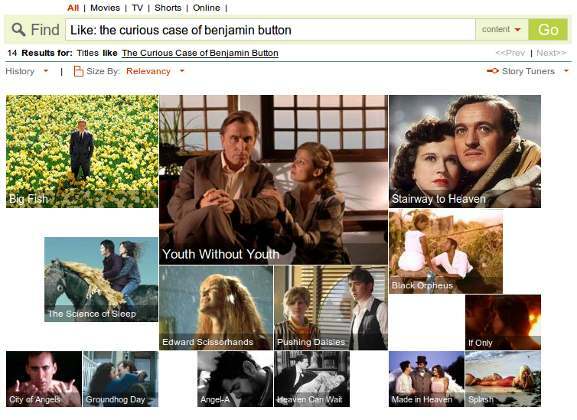Click the magnifying glass Find icon
The height and width of the screenshot is (420, 577).
point(18,29)
